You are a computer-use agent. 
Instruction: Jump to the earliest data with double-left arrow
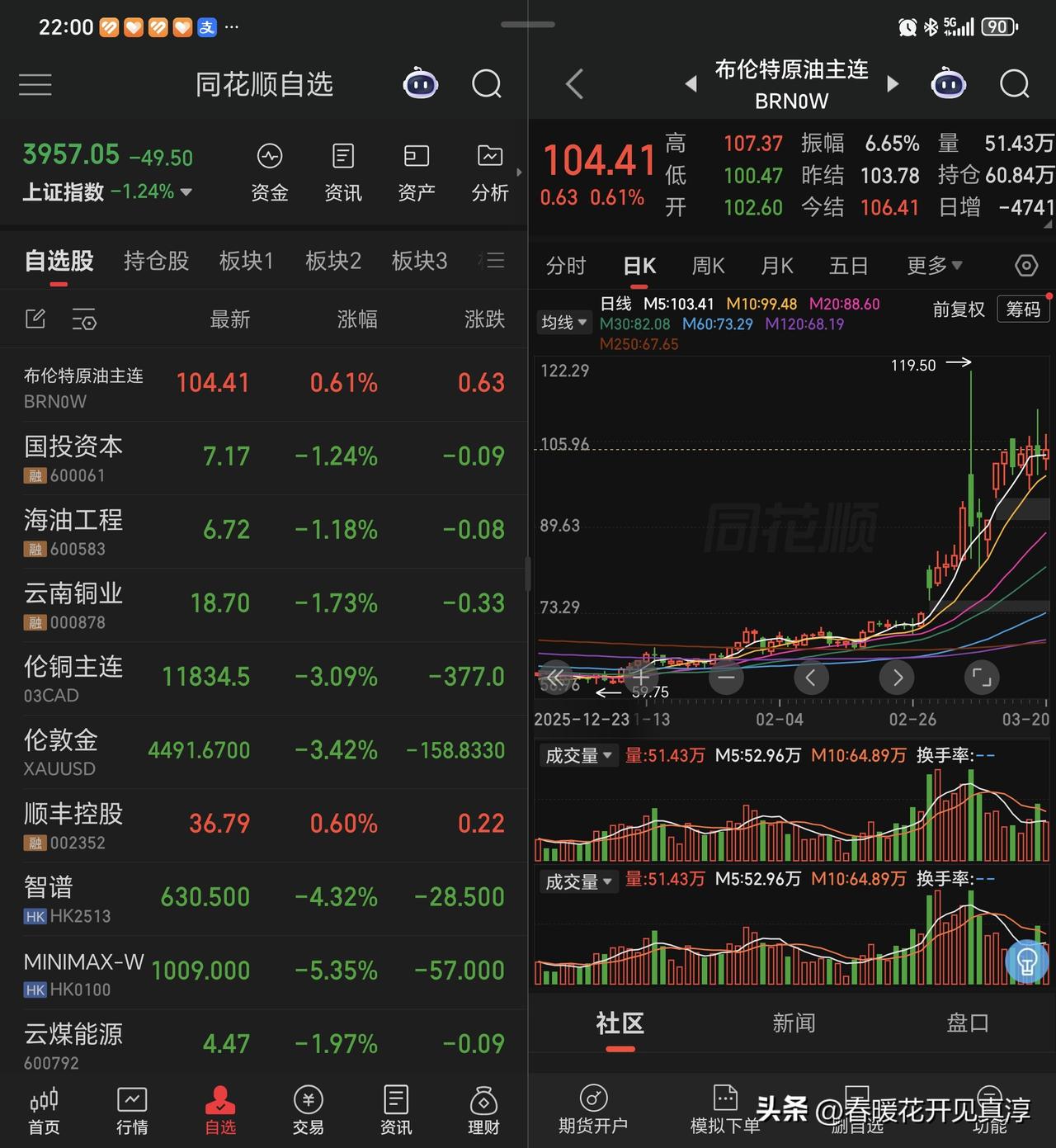[x=556, y=678]
